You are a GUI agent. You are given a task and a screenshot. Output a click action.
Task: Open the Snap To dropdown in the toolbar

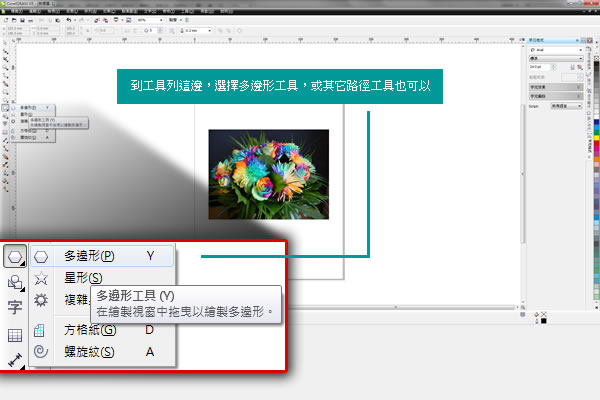tap(175, 20)
